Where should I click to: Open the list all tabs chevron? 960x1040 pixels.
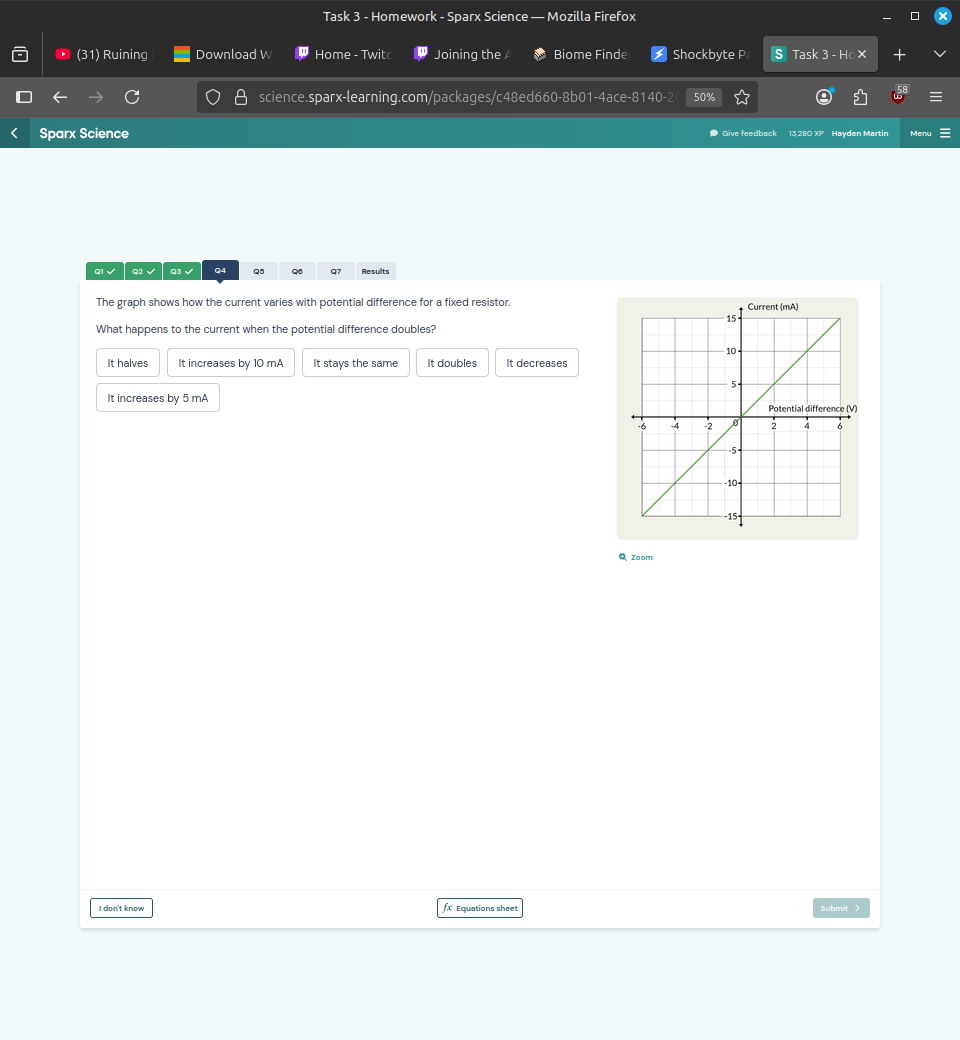pos(938,54)
